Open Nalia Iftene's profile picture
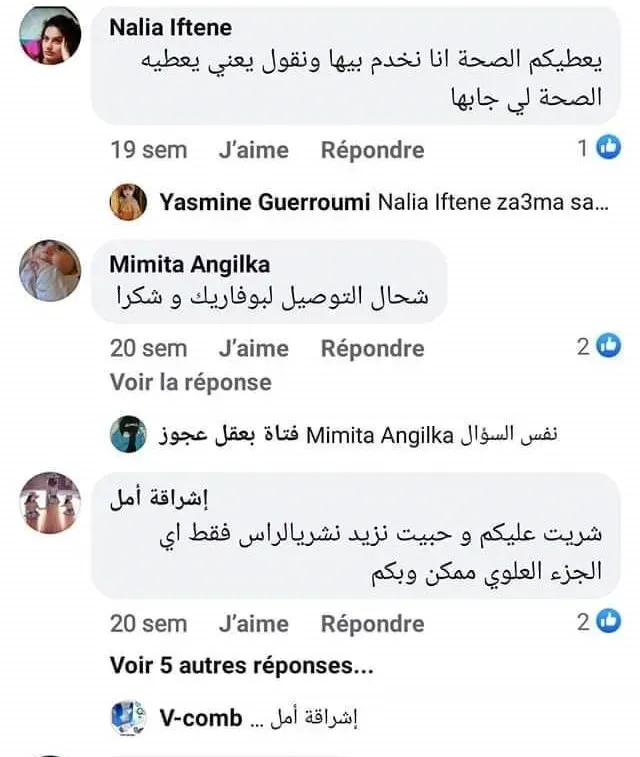Image resolution: width=640 pixels, height=757 pixels. pos(50,35)
